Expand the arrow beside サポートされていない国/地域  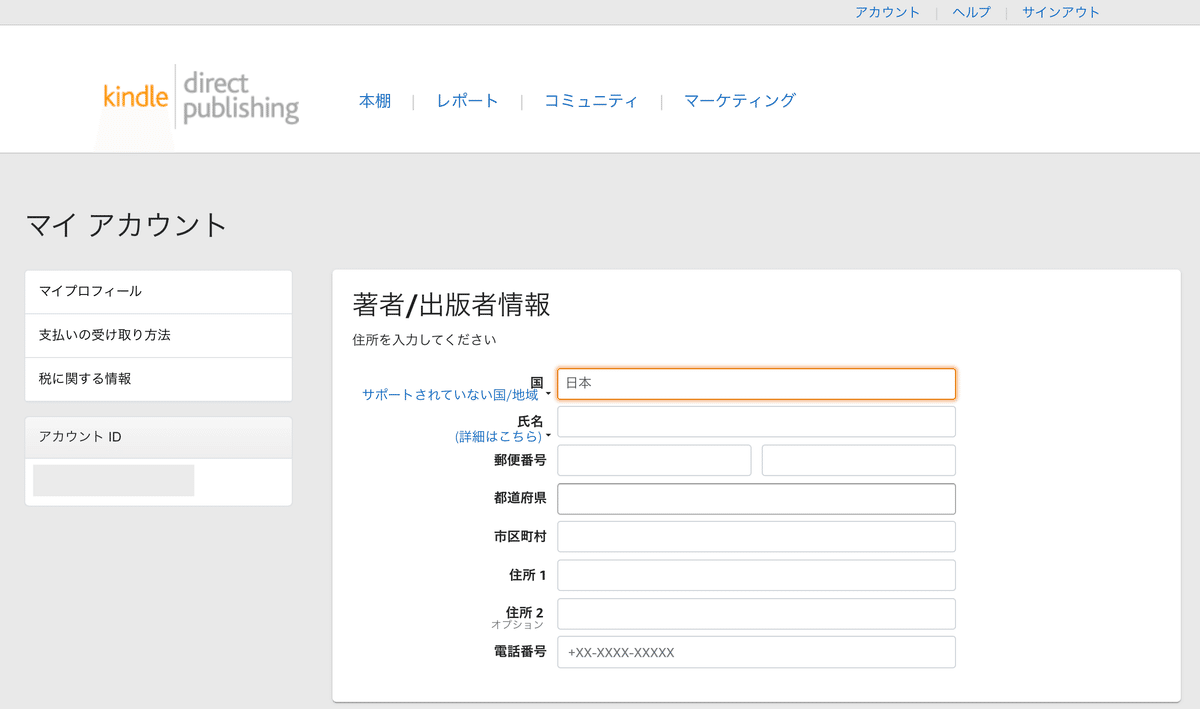click(548, 396)
